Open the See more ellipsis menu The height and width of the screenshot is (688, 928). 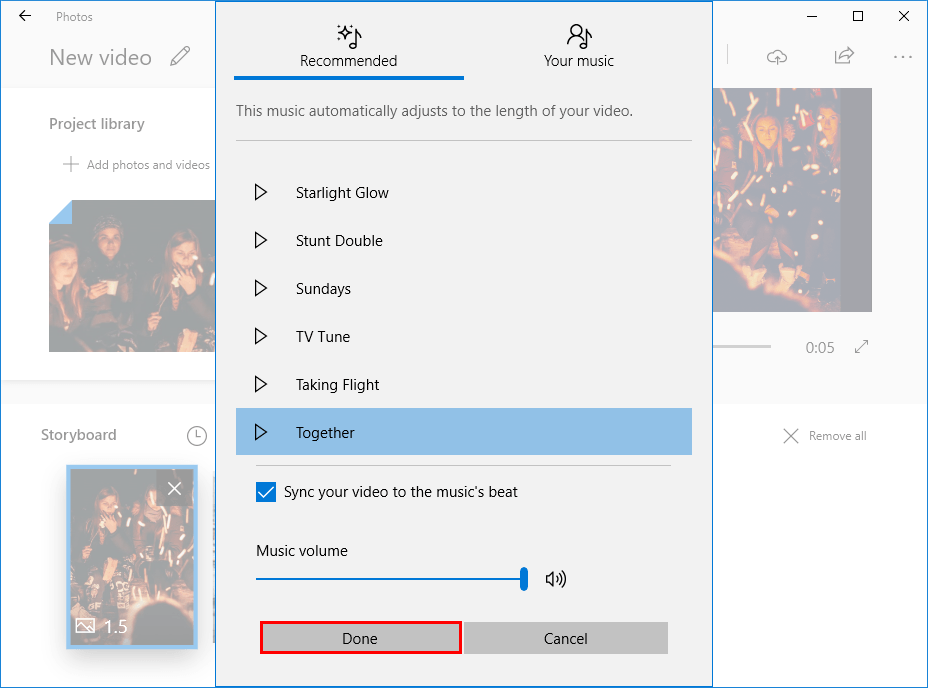tap(903, 57)
